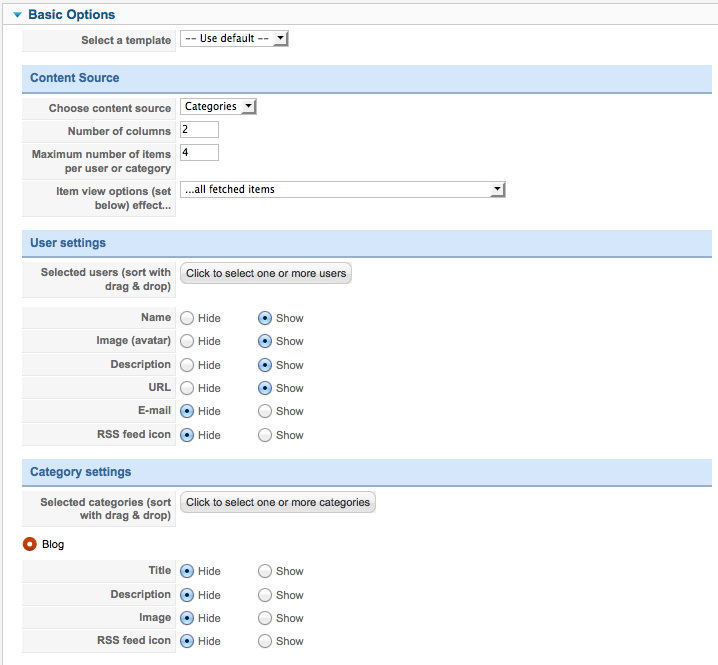Click the Basic Options heading
Screen dimensions: 718x665
[x=71, y=15]
